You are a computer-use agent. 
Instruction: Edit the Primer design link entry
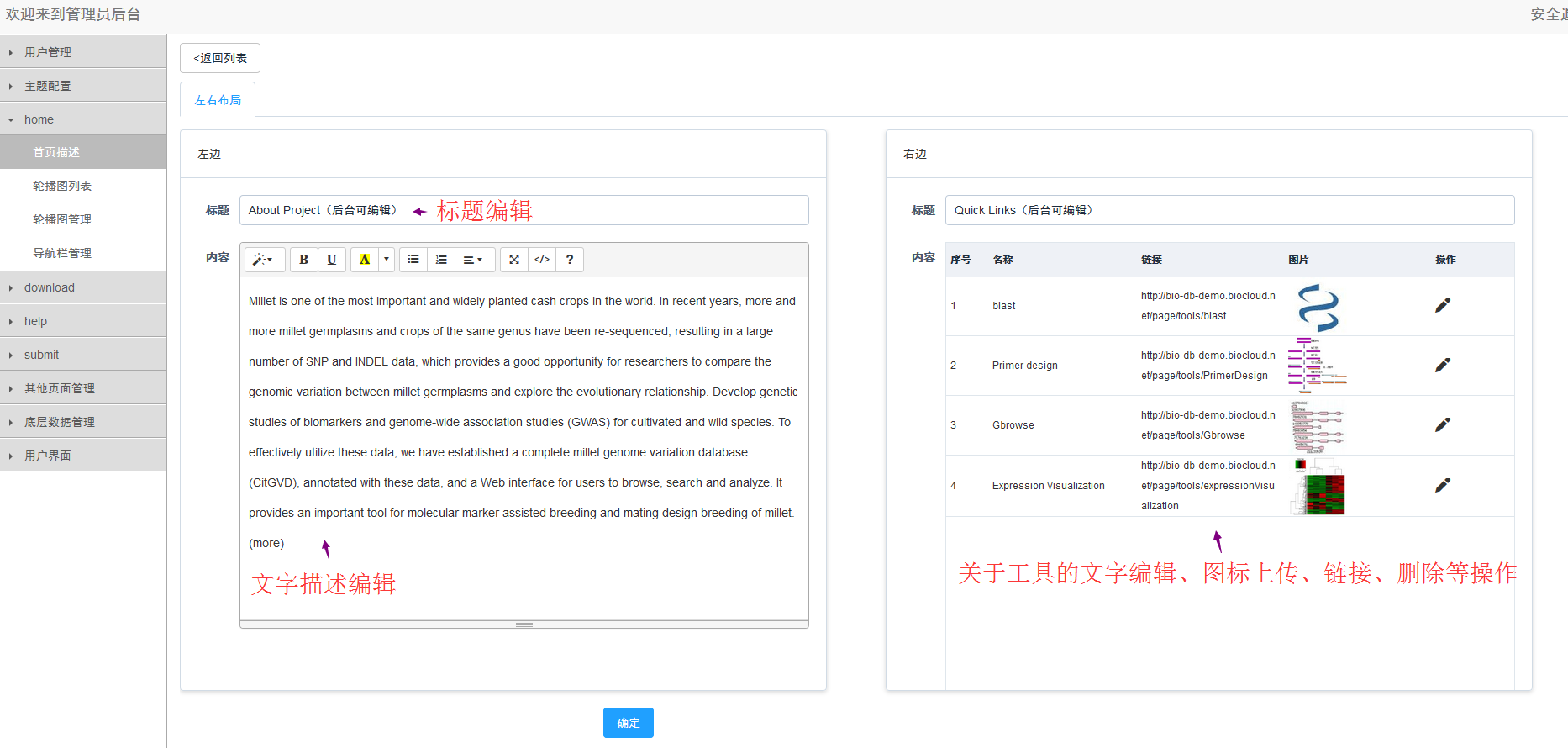coord(1442,366)
